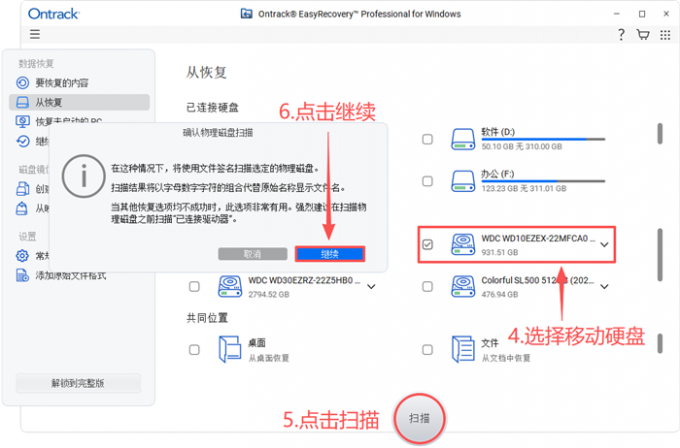
Task: Open the hamburger menu
Action: coord(35,34)
